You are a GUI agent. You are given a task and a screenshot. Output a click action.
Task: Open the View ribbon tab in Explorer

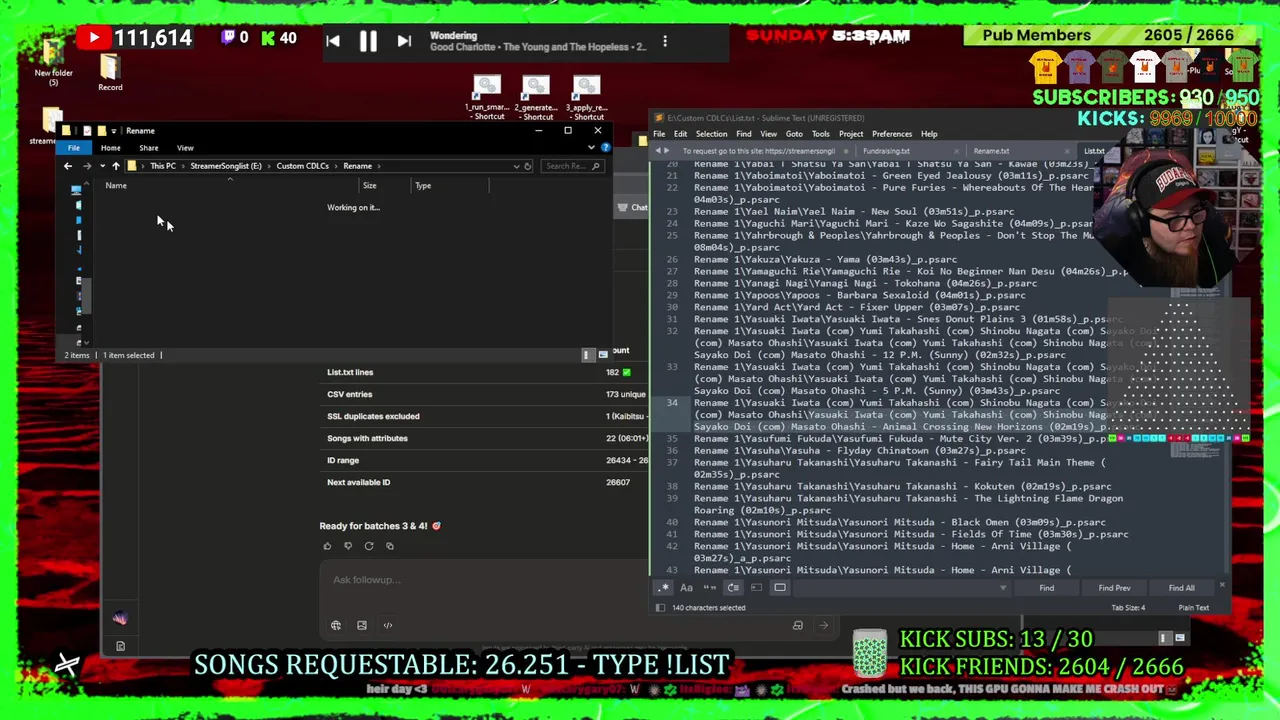185,148
